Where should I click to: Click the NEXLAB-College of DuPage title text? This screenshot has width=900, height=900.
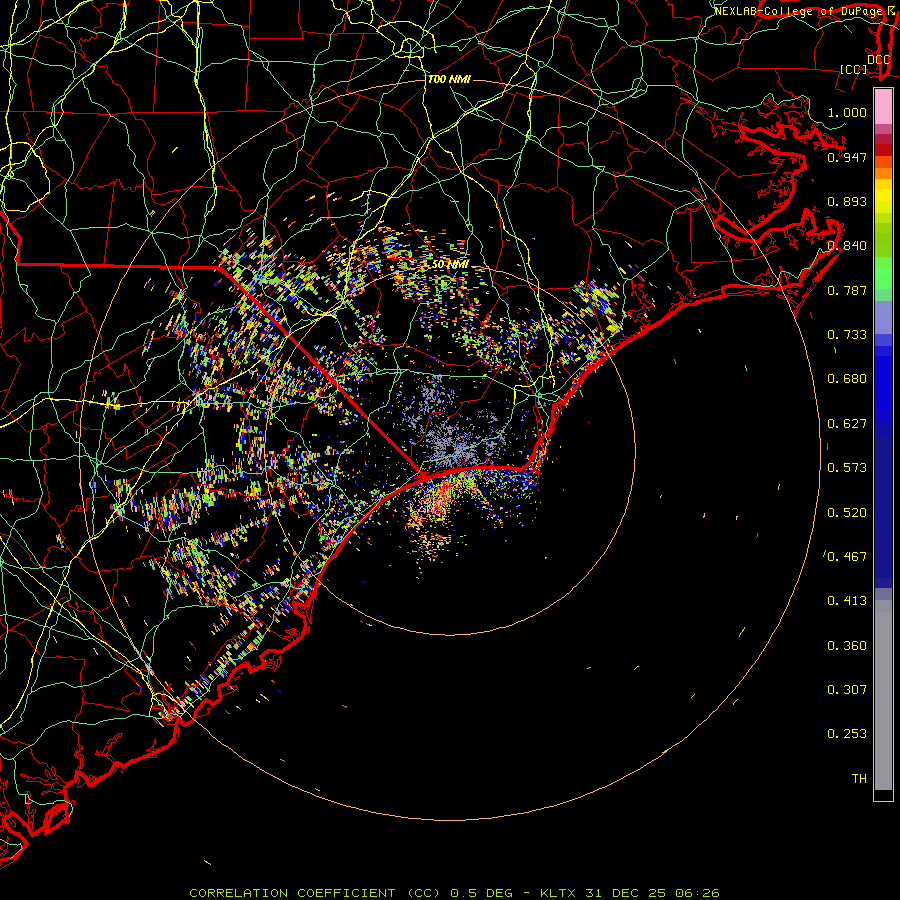[801, 11]
